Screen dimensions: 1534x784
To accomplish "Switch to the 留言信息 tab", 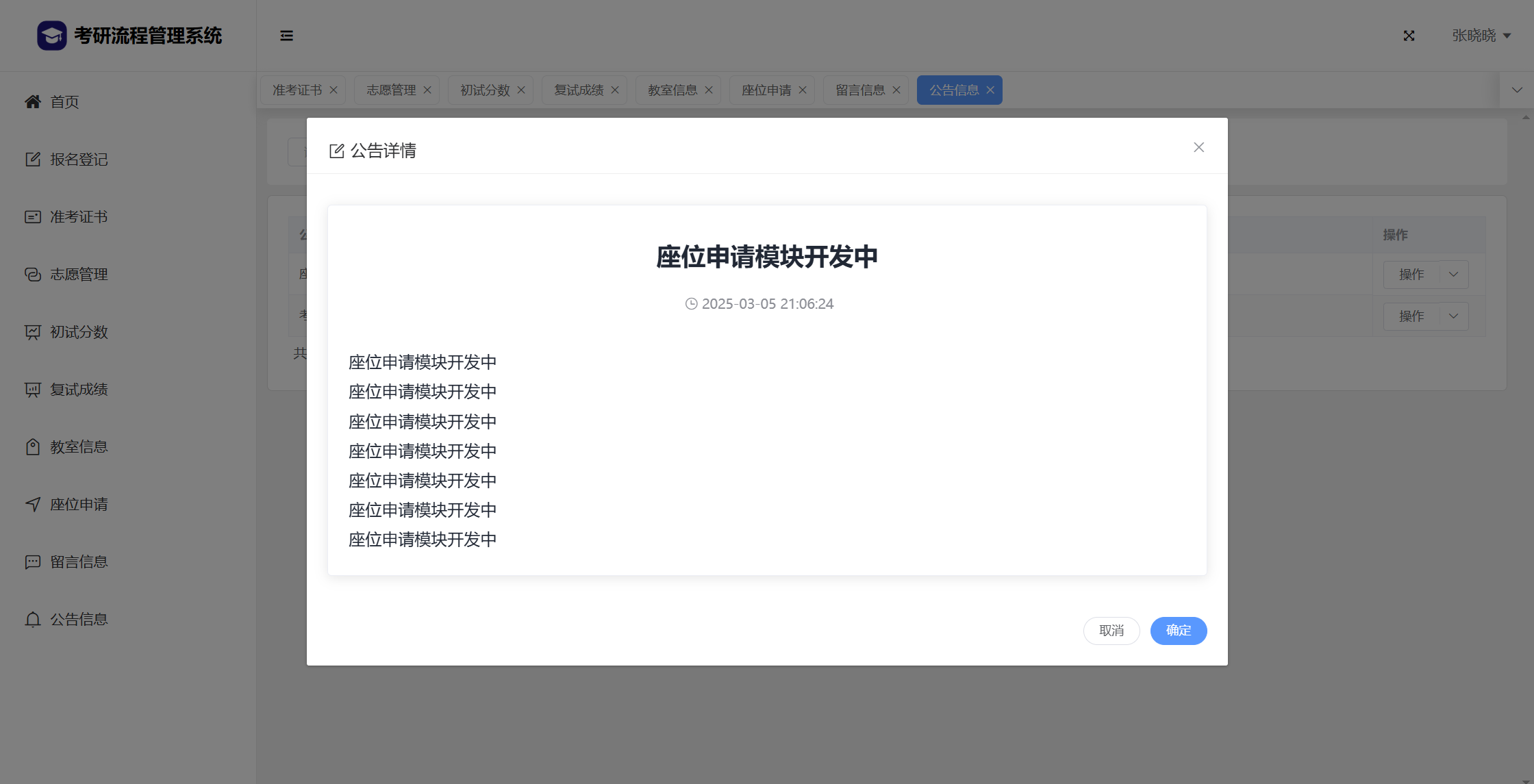I will 859,90.
